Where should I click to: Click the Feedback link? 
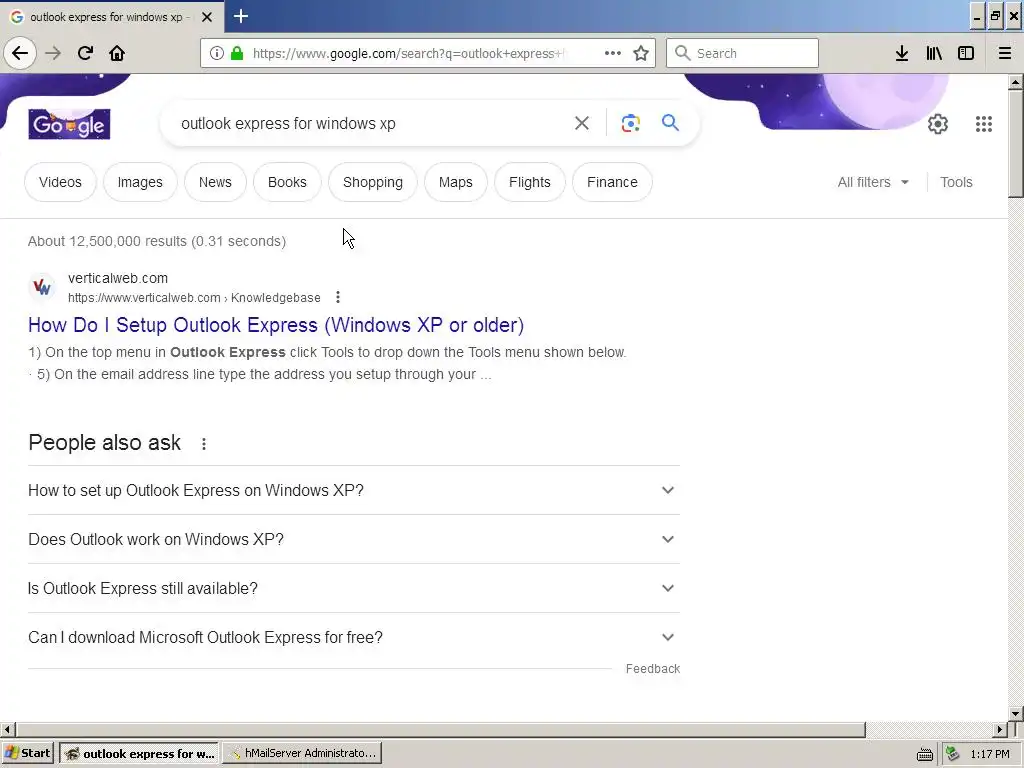click(x=652, y=669)
